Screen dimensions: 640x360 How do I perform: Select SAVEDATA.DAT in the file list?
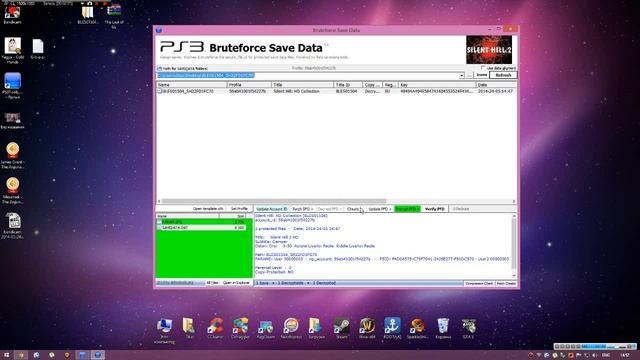point(201,227)
